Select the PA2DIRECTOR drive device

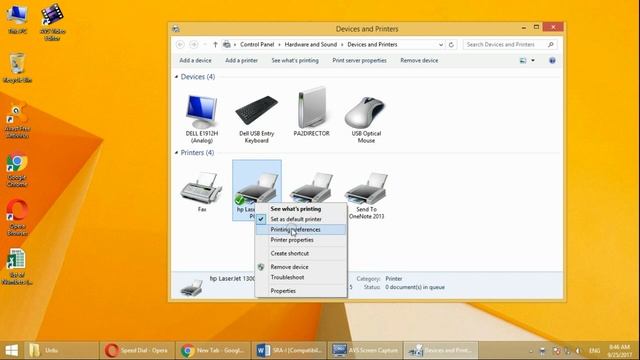click(311, 112)
